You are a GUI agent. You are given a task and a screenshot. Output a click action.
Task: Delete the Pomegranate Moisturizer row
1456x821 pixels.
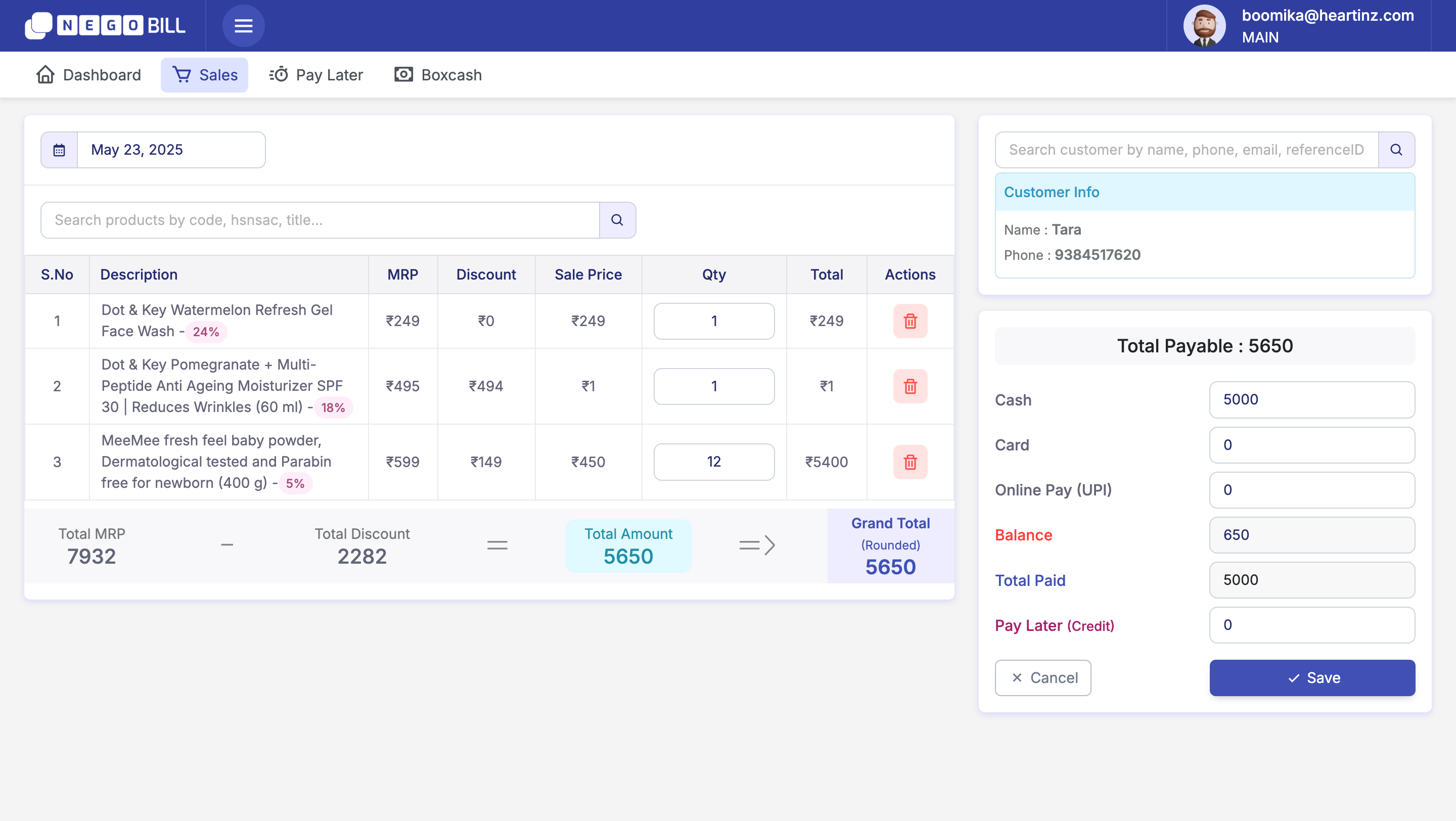[x=910, y=386]
